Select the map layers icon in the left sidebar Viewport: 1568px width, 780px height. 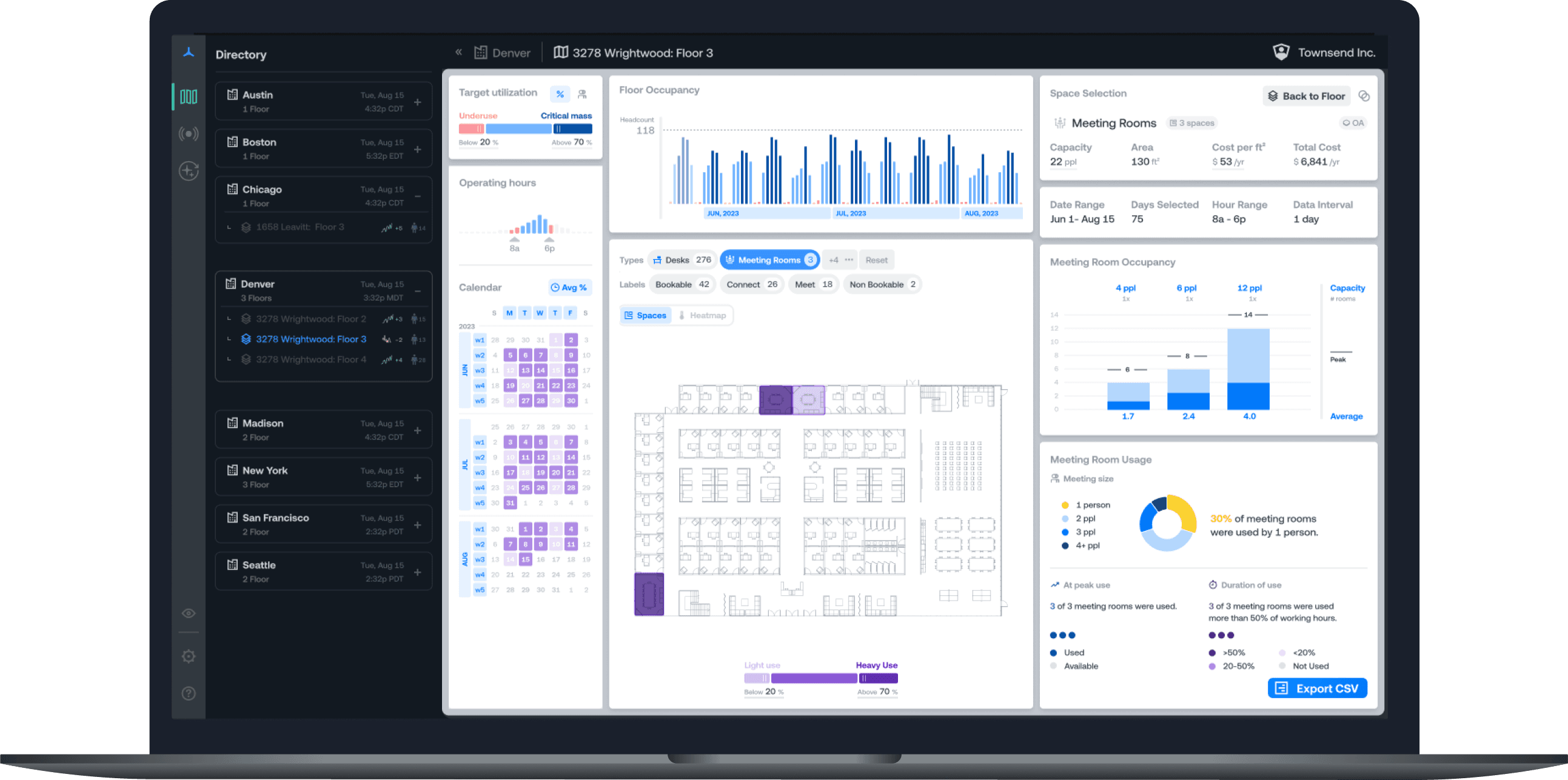189,96
